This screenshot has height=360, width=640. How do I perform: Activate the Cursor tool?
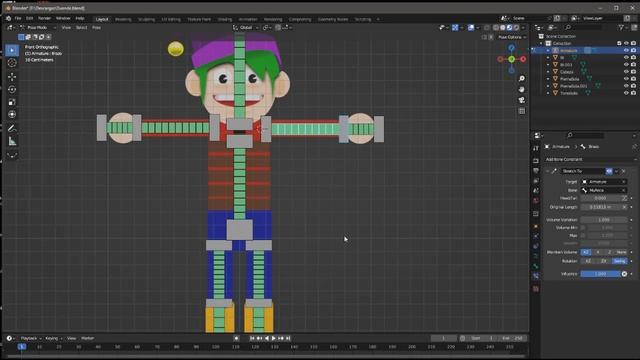[12, 63]
